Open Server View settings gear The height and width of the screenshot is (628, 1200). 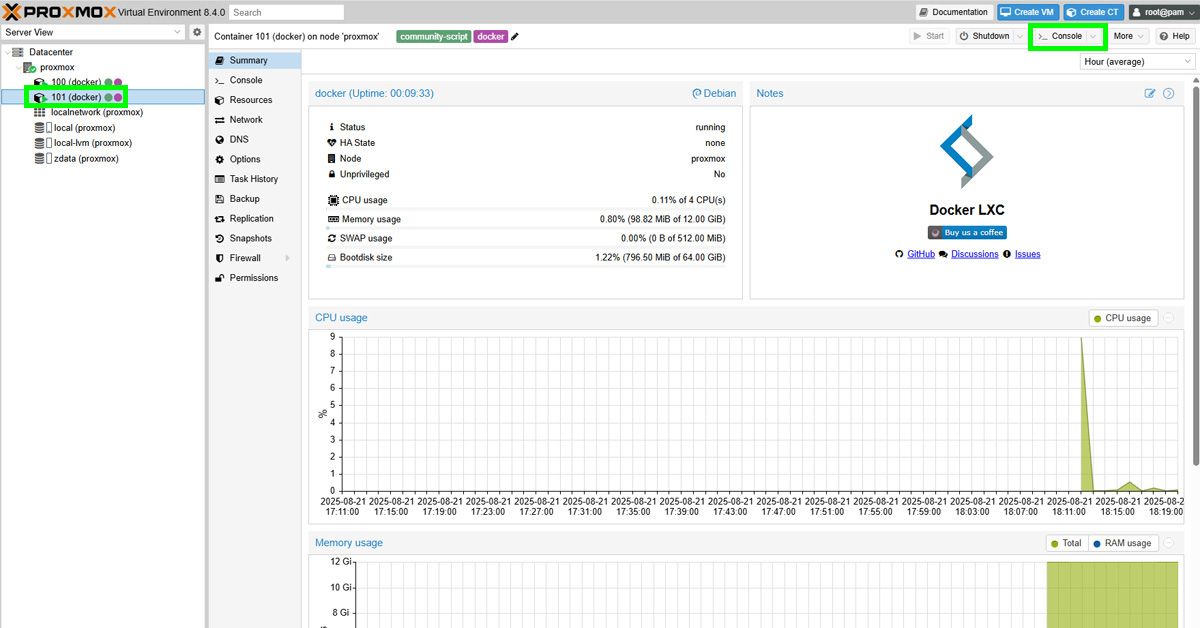click(197, 32)
